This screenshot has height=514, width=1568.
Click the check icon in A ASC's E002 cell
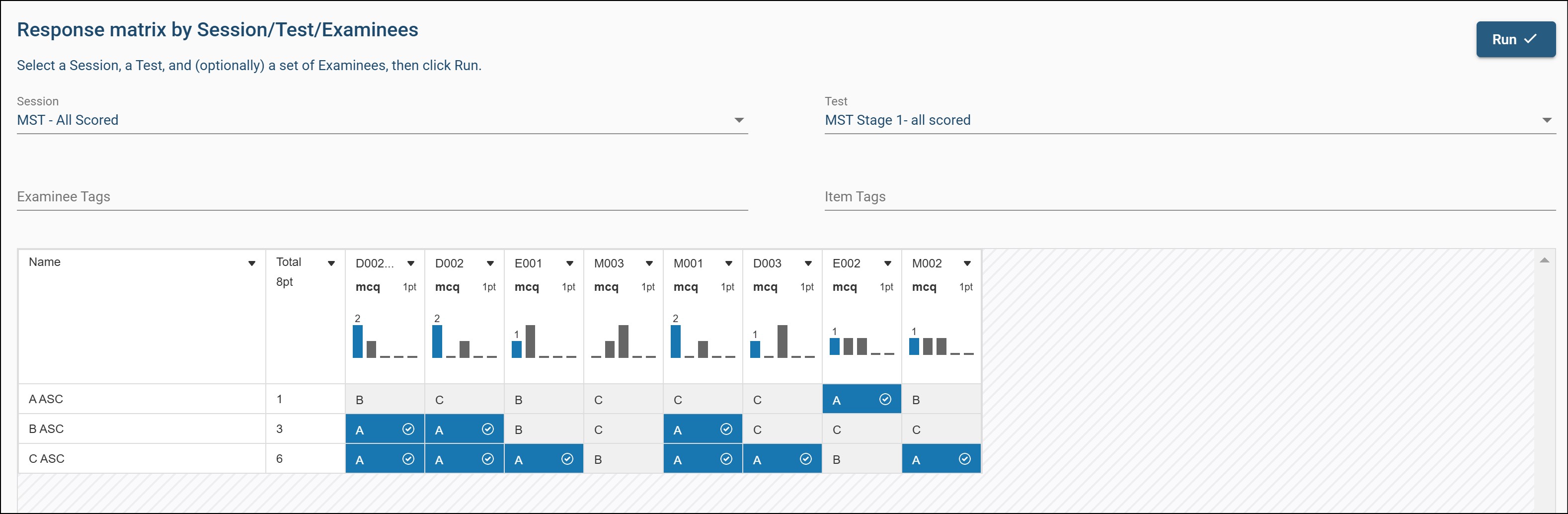[x=885, y=400]
